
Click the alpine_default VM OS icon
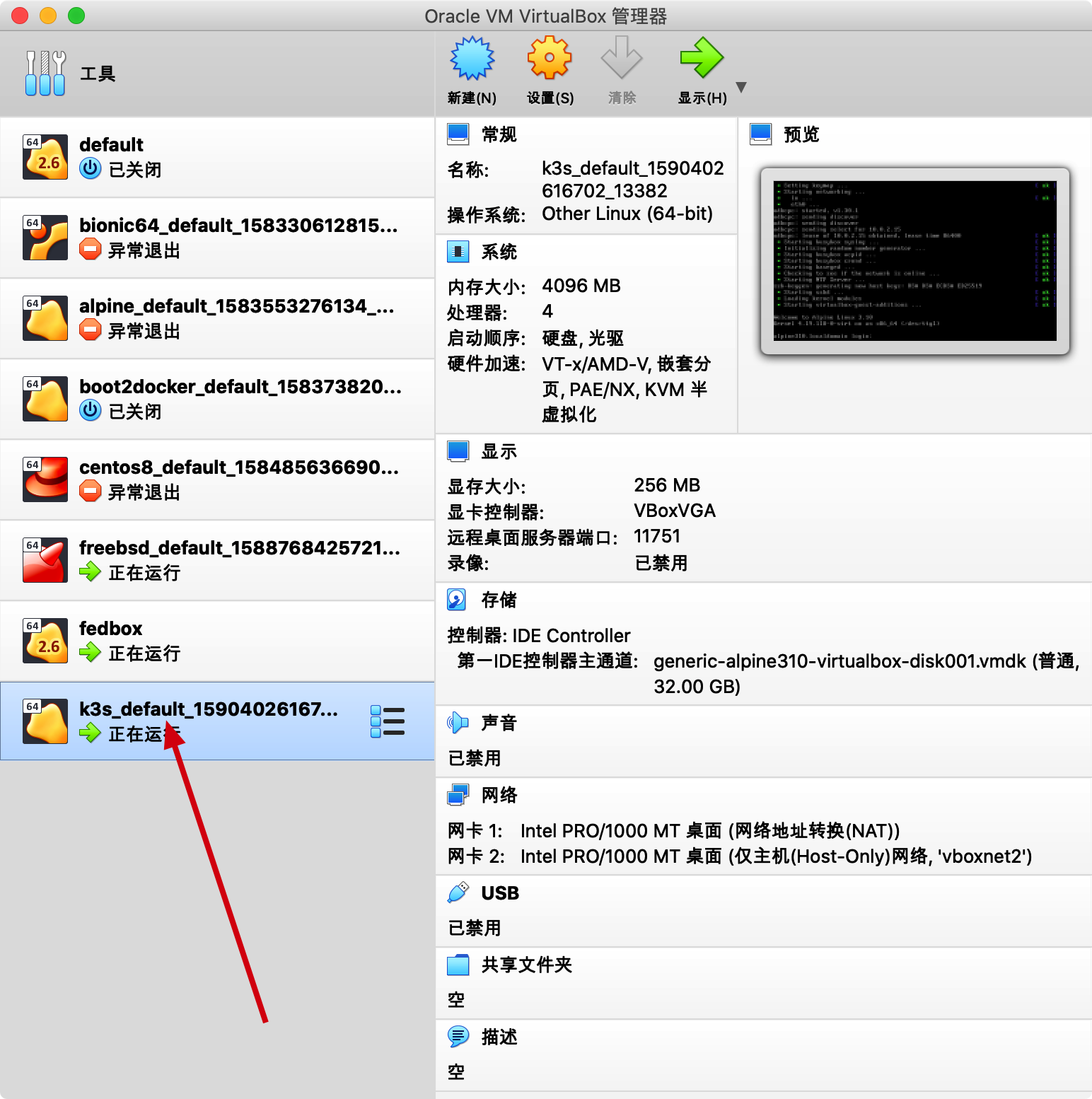point(45,318)
